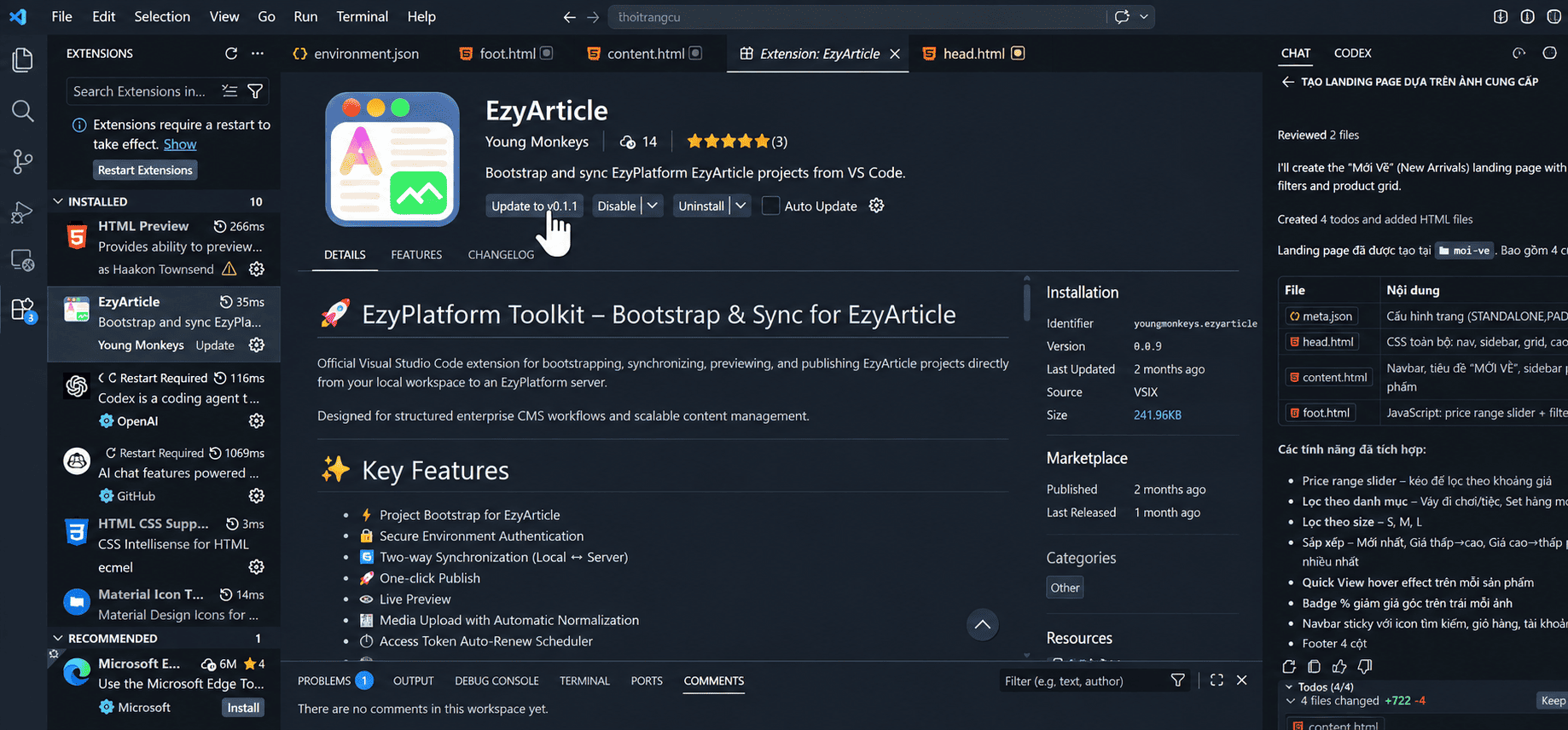Install the Microsoft Edge Tools extension
The image size is (1568, 730).
click(243, 708)
